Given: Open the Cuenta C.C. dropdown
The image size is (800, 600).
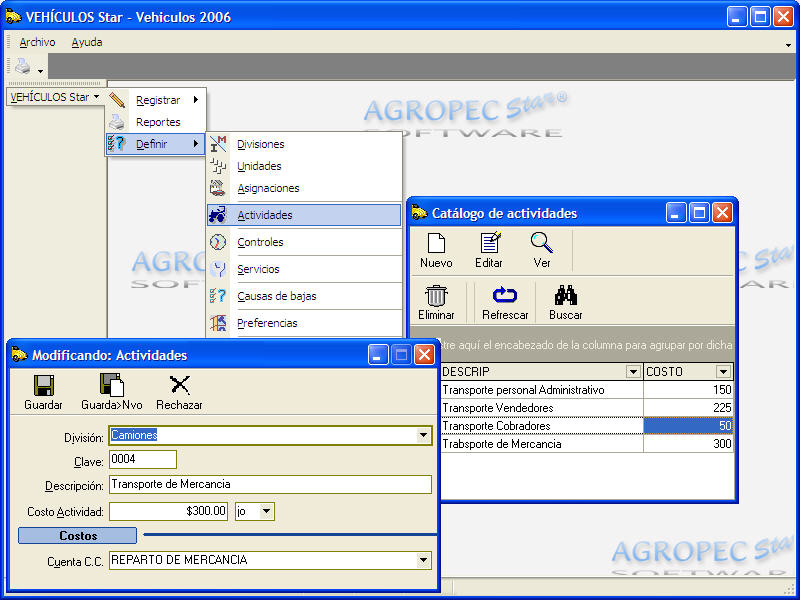Looking at the screenshot, I should tap(424, 561).
